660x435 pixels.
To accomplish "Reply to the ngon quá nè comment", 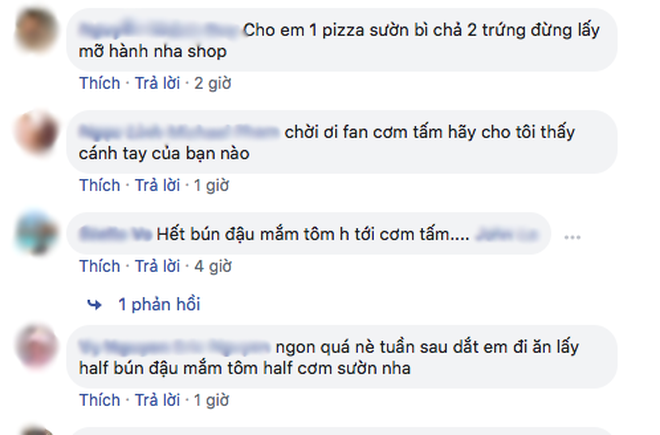I will 157,400.
